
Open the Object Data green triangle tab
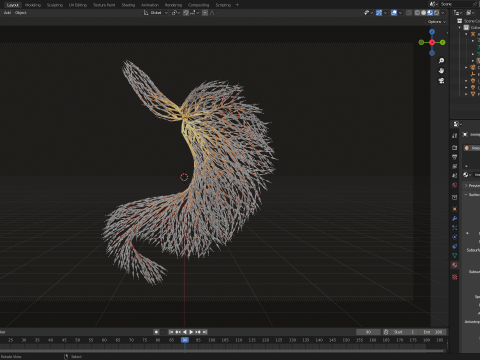455,256
